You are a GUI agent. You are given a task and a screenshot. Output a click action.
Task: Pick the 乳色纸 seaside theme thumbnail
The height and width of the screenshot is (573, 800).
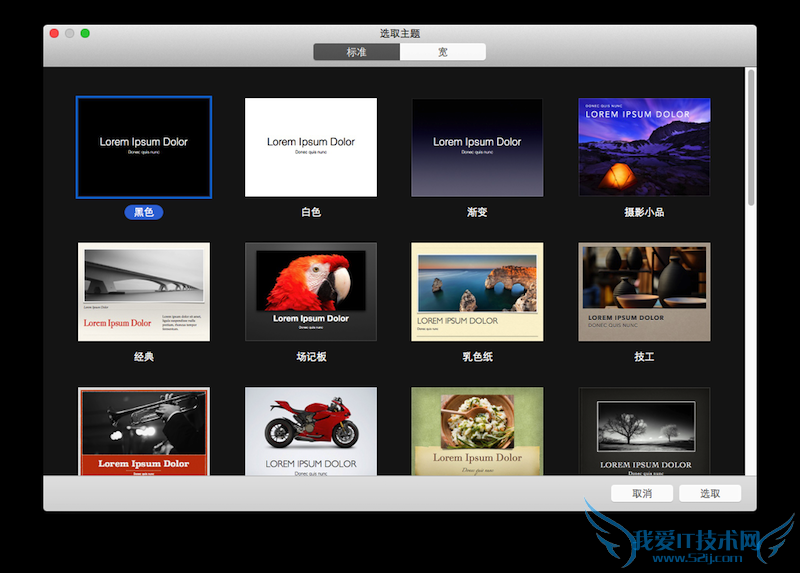click(x=477, y=292)
